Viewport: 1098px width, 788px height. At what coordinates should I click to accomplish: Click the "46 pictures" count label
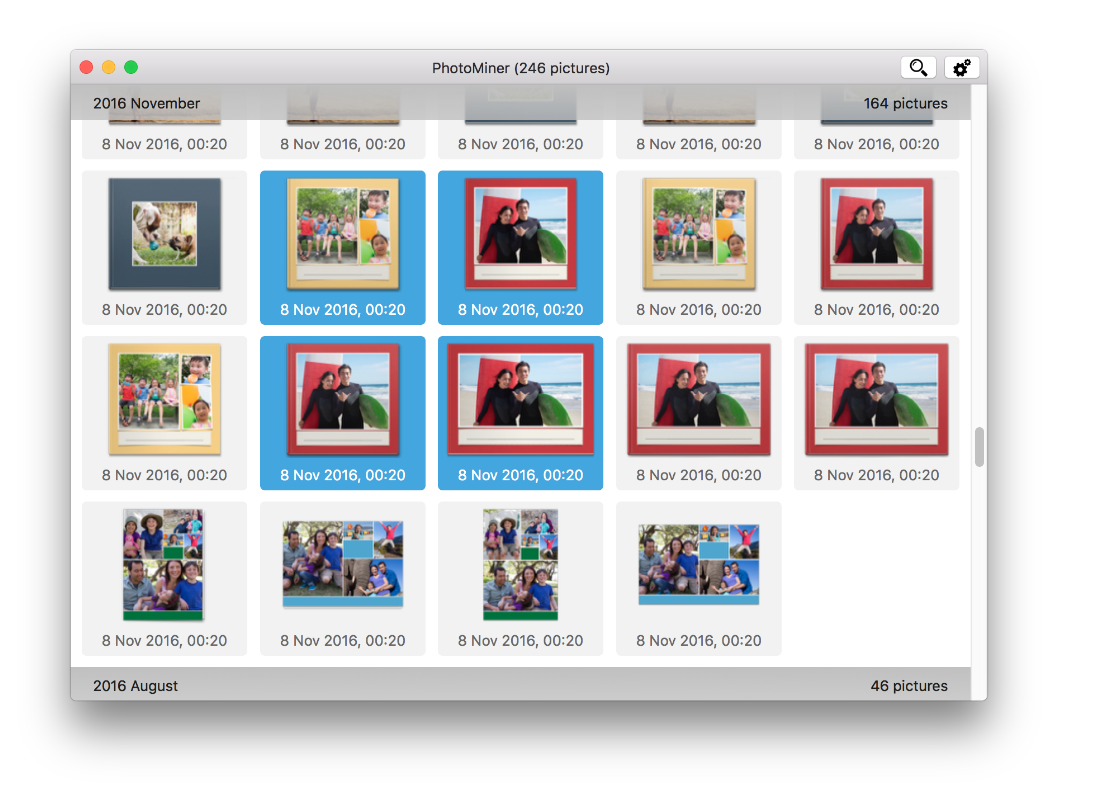coord(909,686)
